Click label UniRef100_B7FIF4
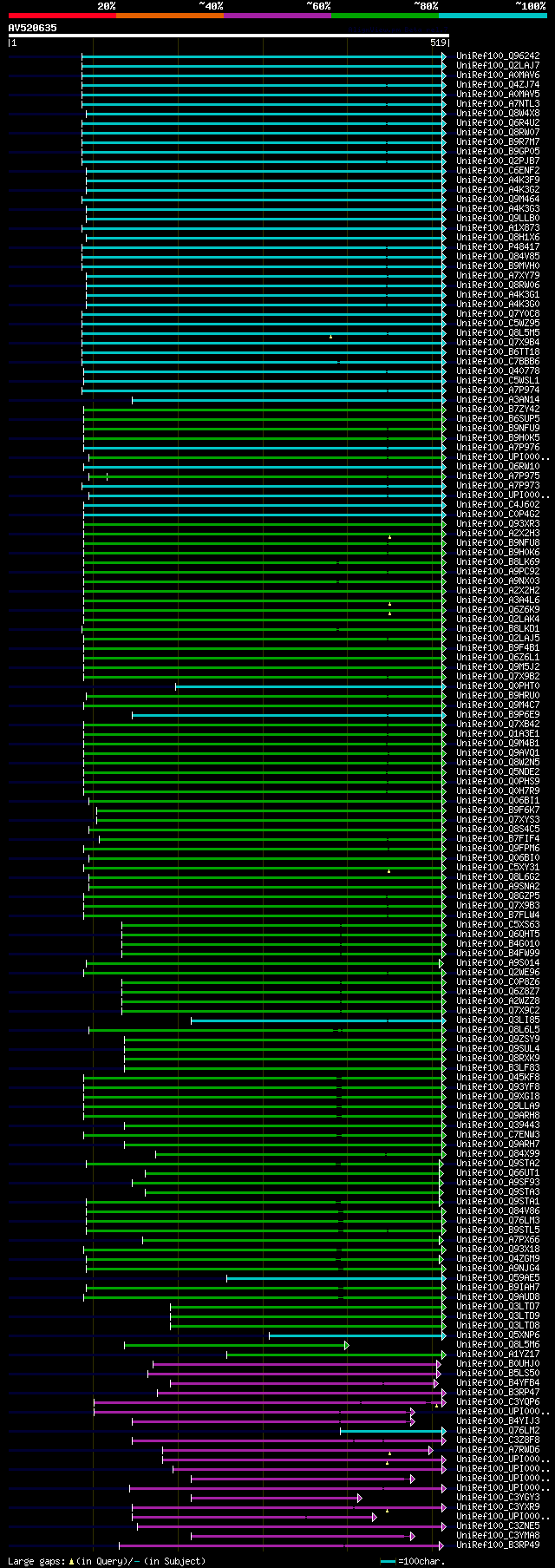555x1568 pixels. coord(498,839)
